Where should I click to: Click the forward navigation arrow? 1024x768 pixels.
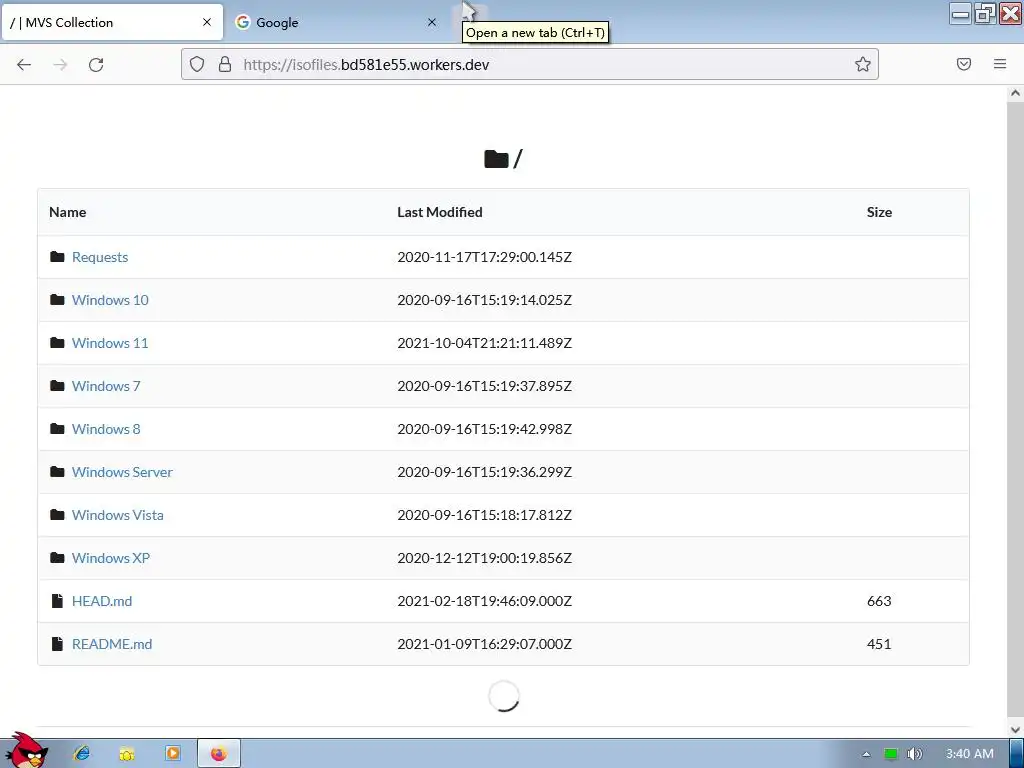tap(60, 64)
